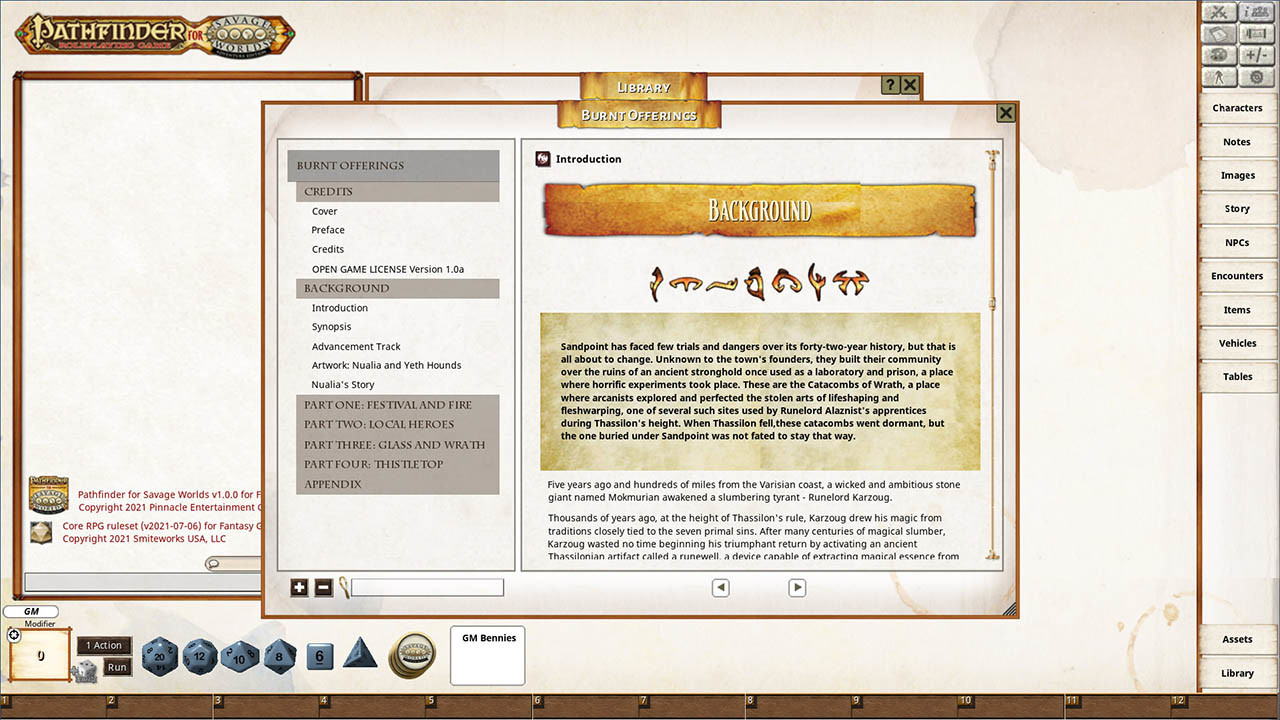Open the gear options icon
Screen dimensions: 1280x720
(x=1256, y=78)
